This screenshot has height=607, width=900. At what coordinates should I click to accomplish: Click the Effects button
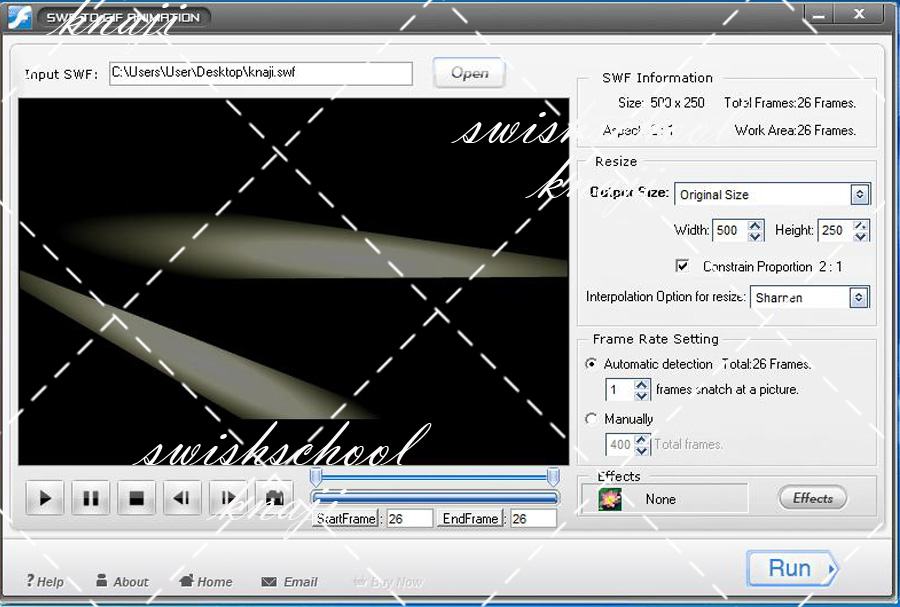[812, 498]
